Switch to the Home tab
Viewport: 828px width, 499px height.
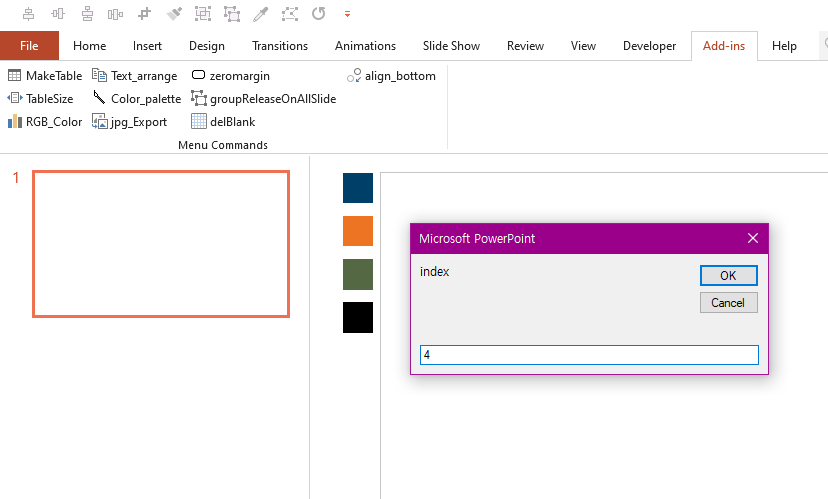[x=89, y=46]
